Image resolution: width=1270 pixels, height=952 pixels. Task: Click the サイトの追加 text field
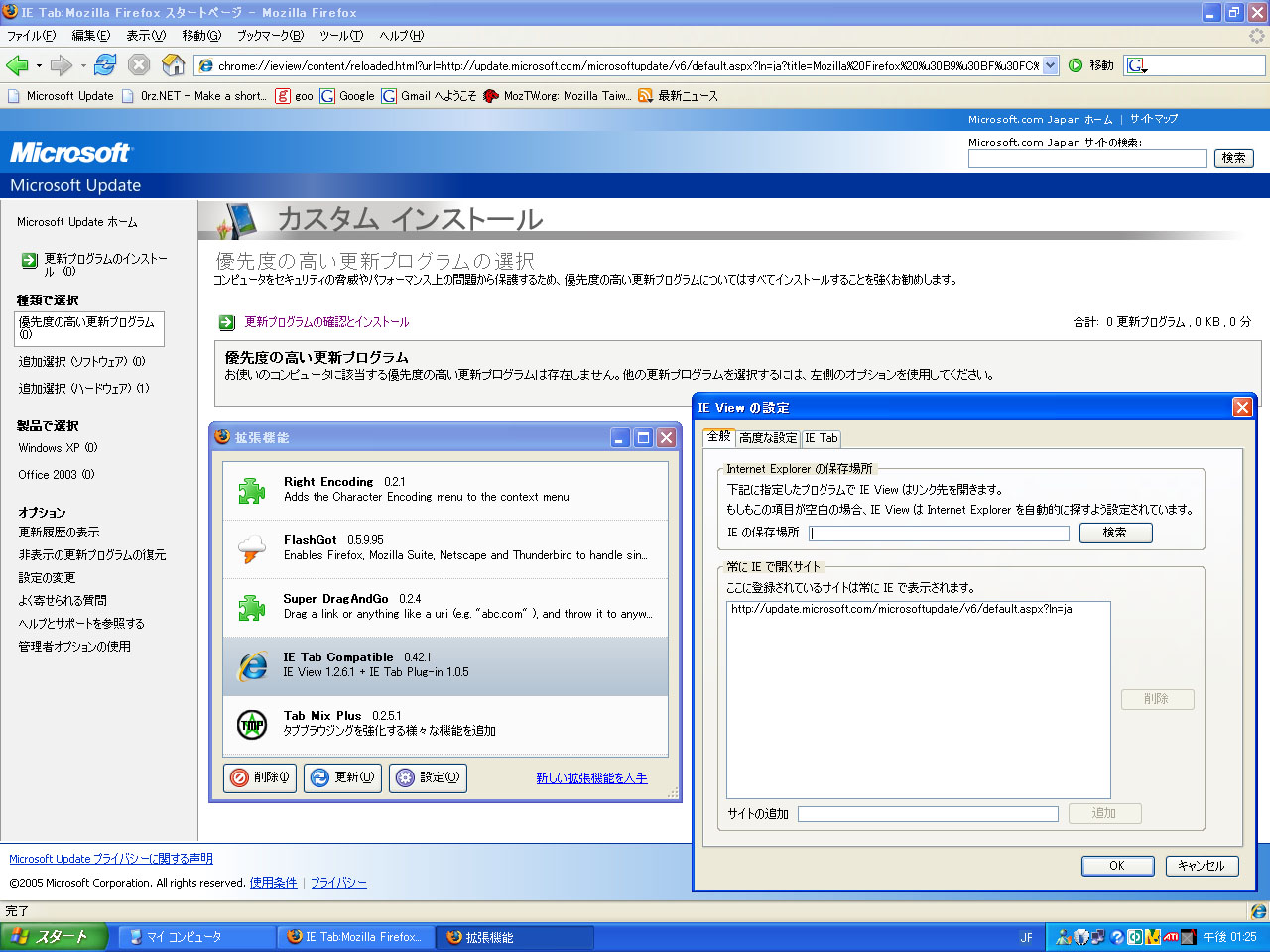click(x=928, y=814)
